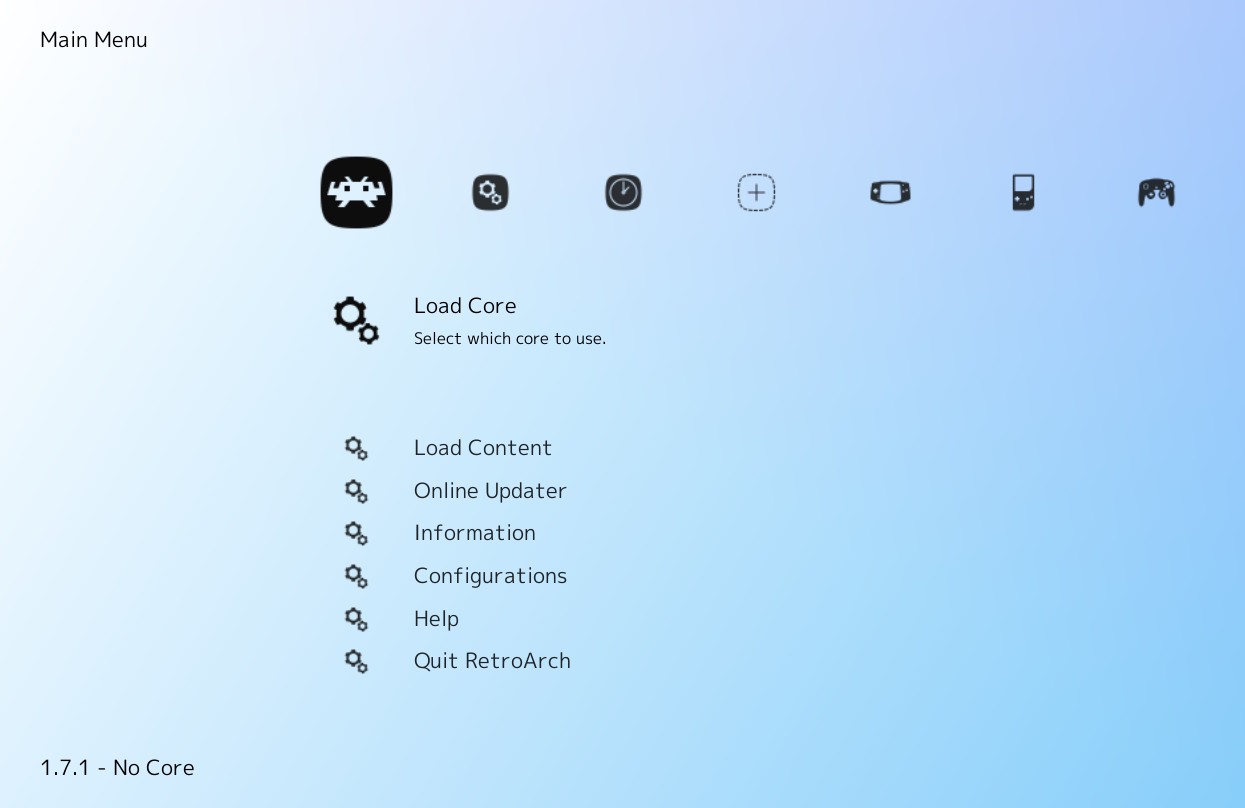The image size is (1245, 808).
Task: Click the gear icon beside Information
Action: tap(356, 533)
